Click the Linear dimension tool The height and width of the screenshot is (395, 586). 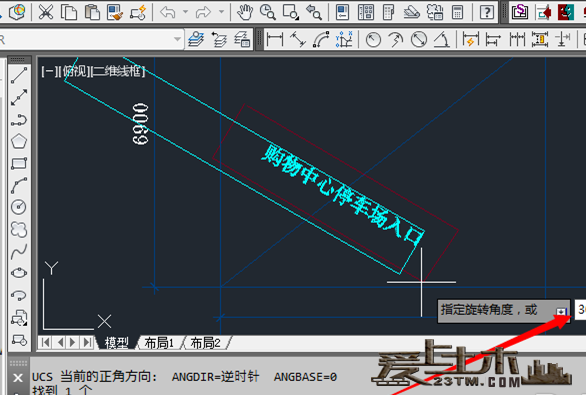click(275, 39)
